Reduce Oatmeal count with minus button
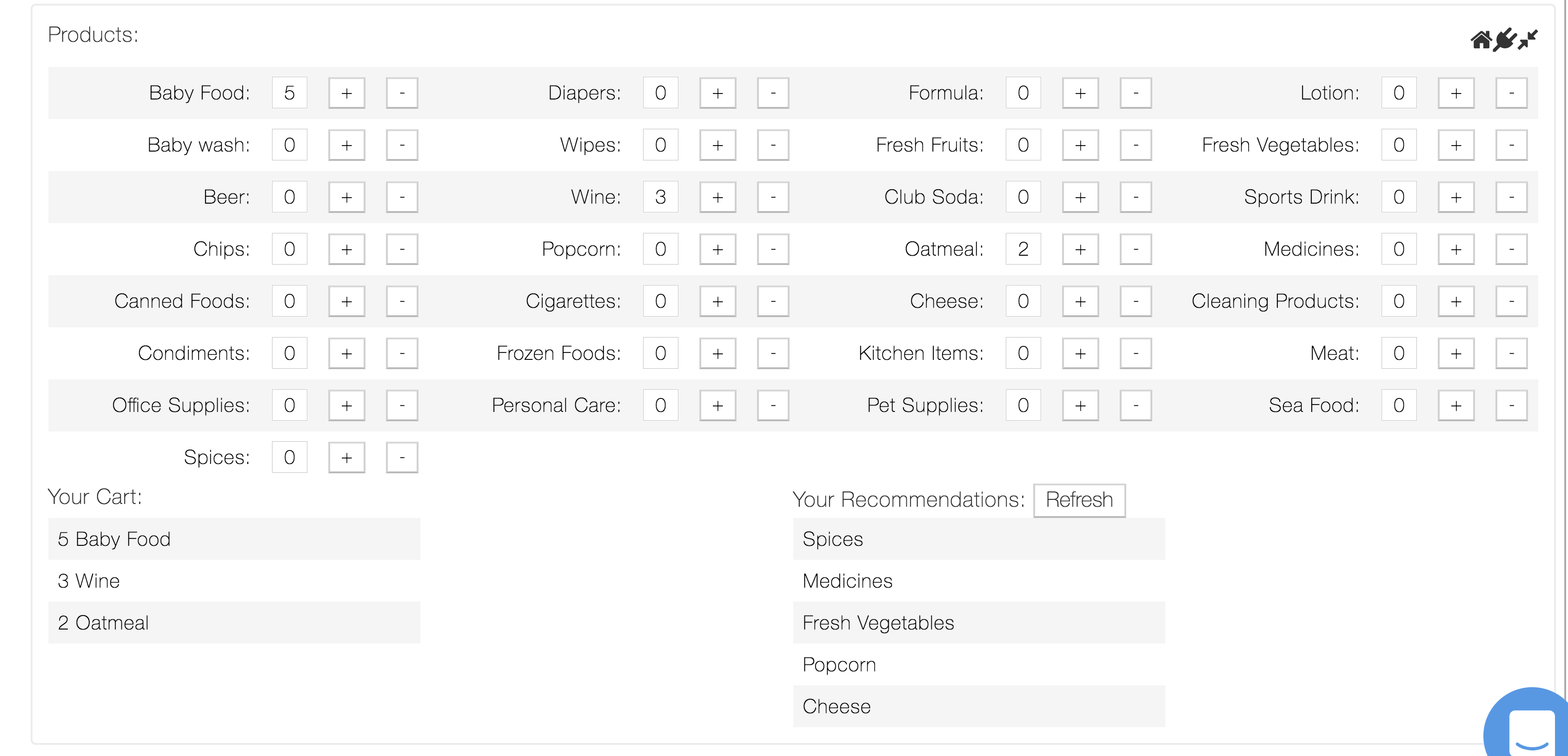 pyautogui.click(x=1135, y=249)
